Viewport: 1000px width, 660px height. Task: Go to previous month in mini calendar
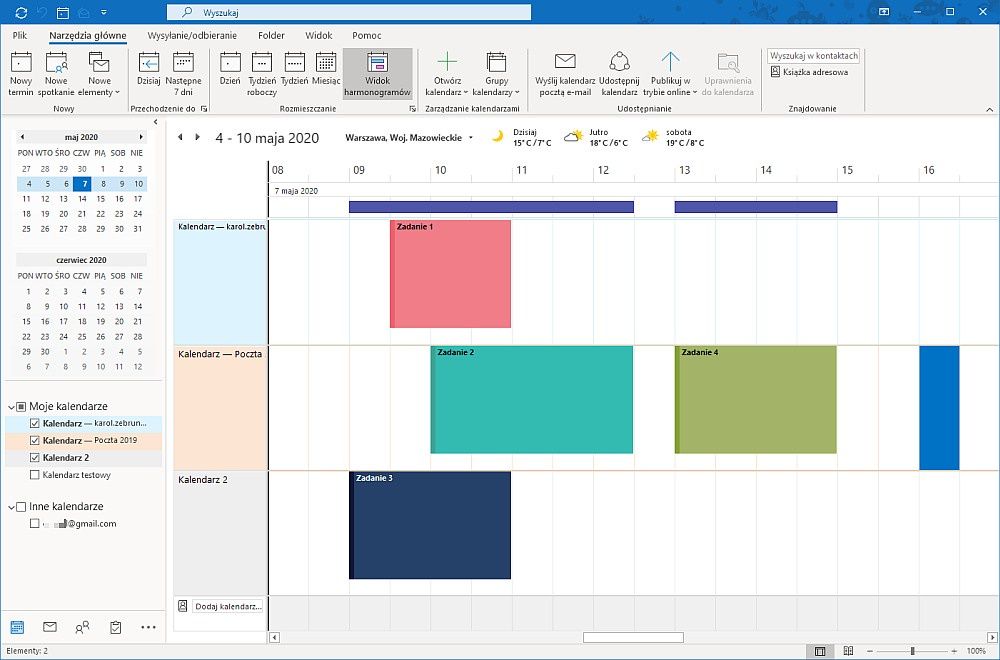[22, 136]
